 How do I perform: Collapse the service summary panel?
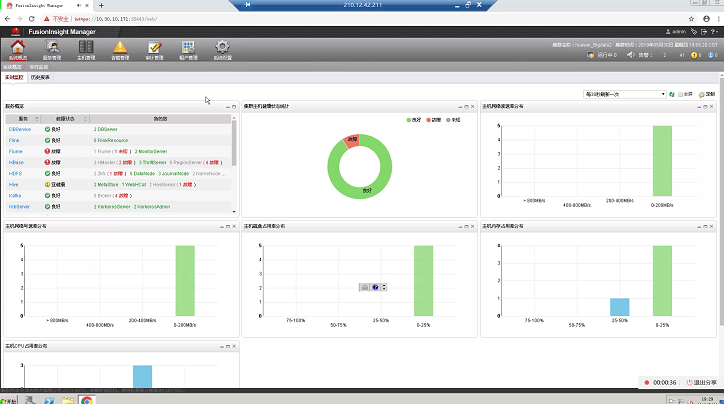[x=228, y=107]
